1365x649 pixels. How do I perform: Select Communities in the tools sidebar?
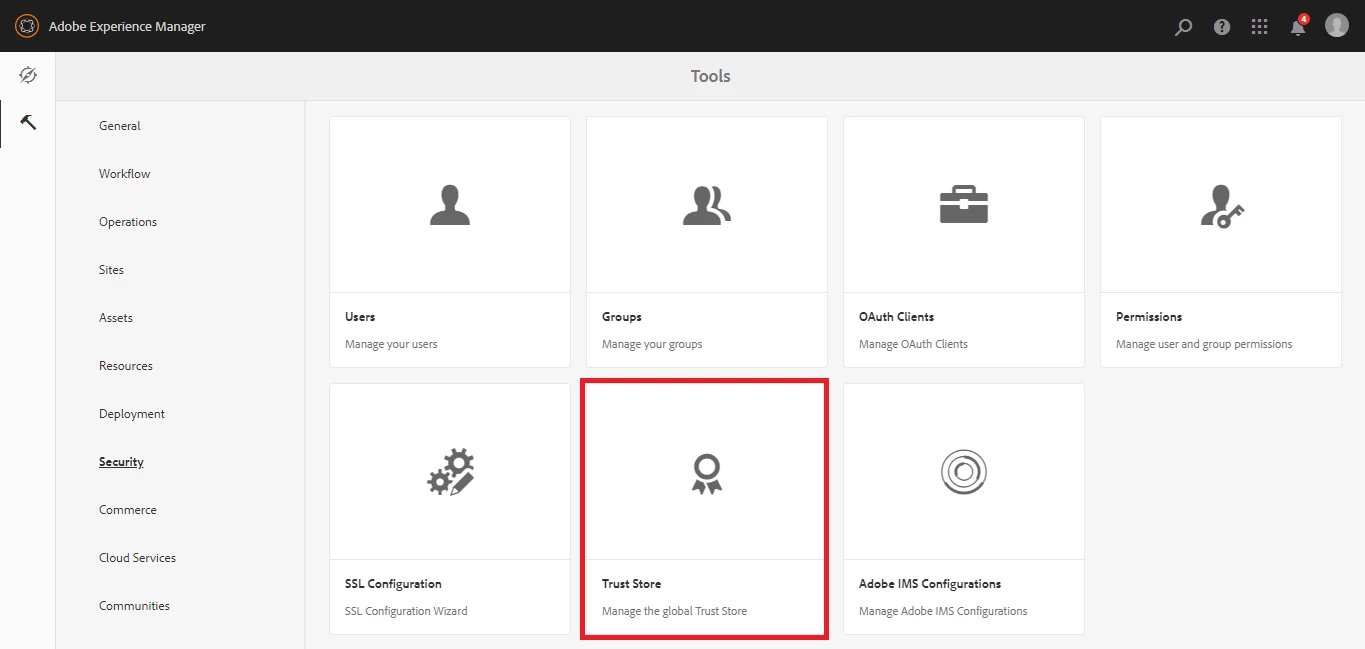[135, 606]
